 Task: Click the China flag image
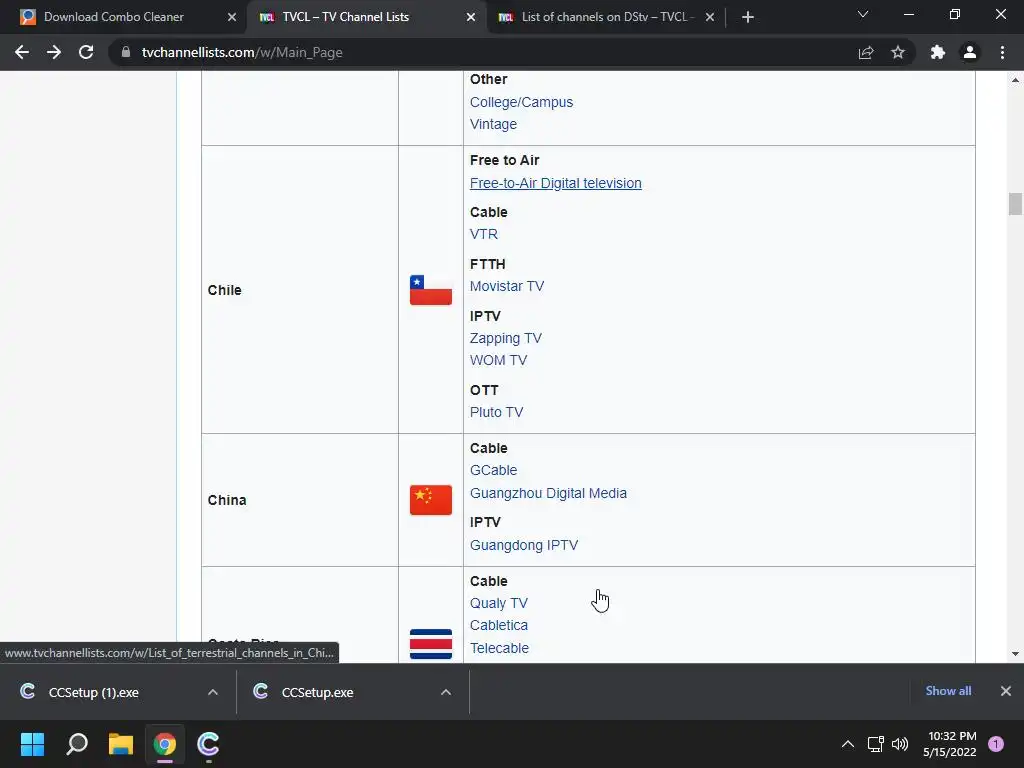coord(430,500)
